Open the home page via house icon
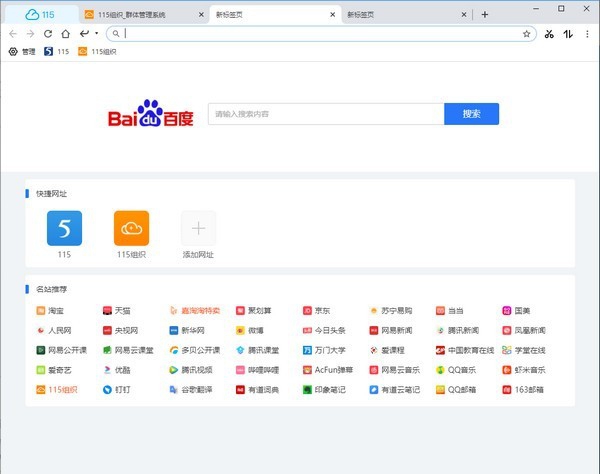The width and height of the screenshot is (600, 474). [65, 34]
